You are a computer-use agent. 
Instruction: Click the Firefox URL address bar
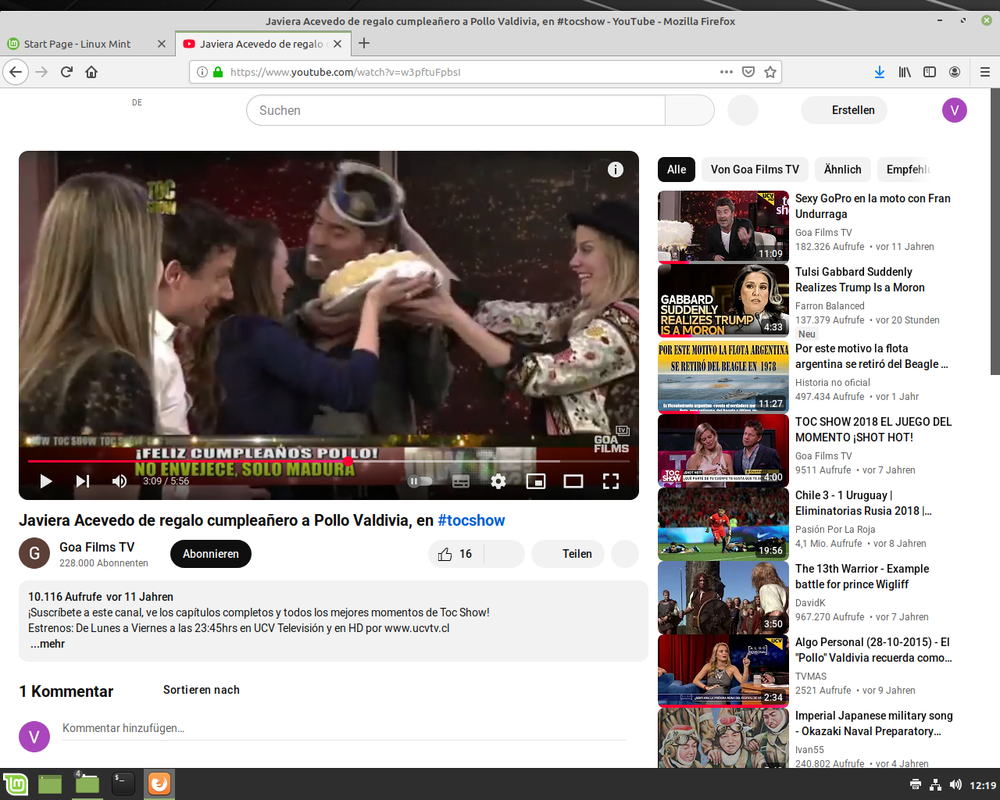(x=471, y=72)
